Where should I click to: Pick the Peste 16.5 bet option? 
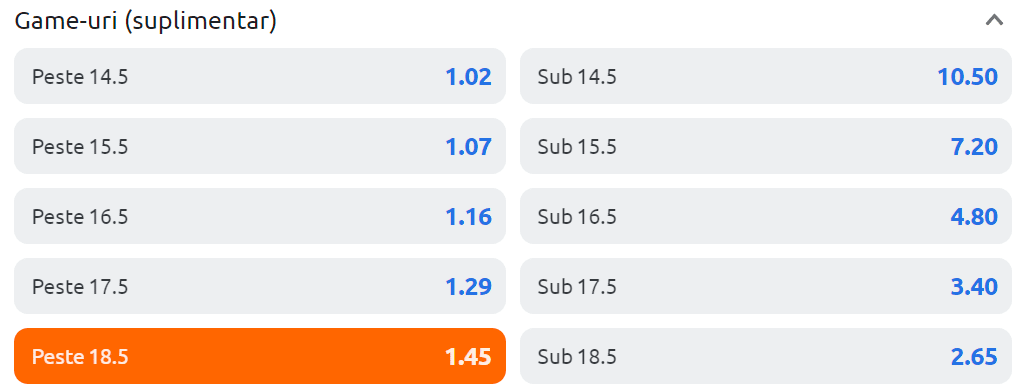[x=260, y=216]
